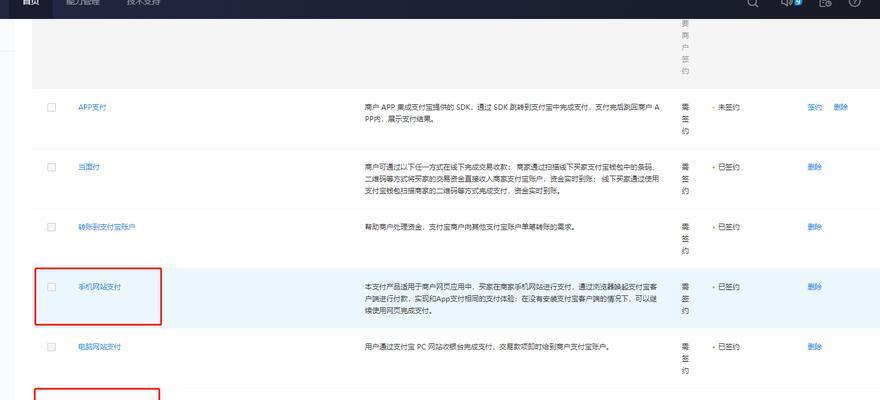Viewport: 880px width, 400px height.
Task: Open the 转账到支付宝账户 product link
Action: click(x=107, y=227)
